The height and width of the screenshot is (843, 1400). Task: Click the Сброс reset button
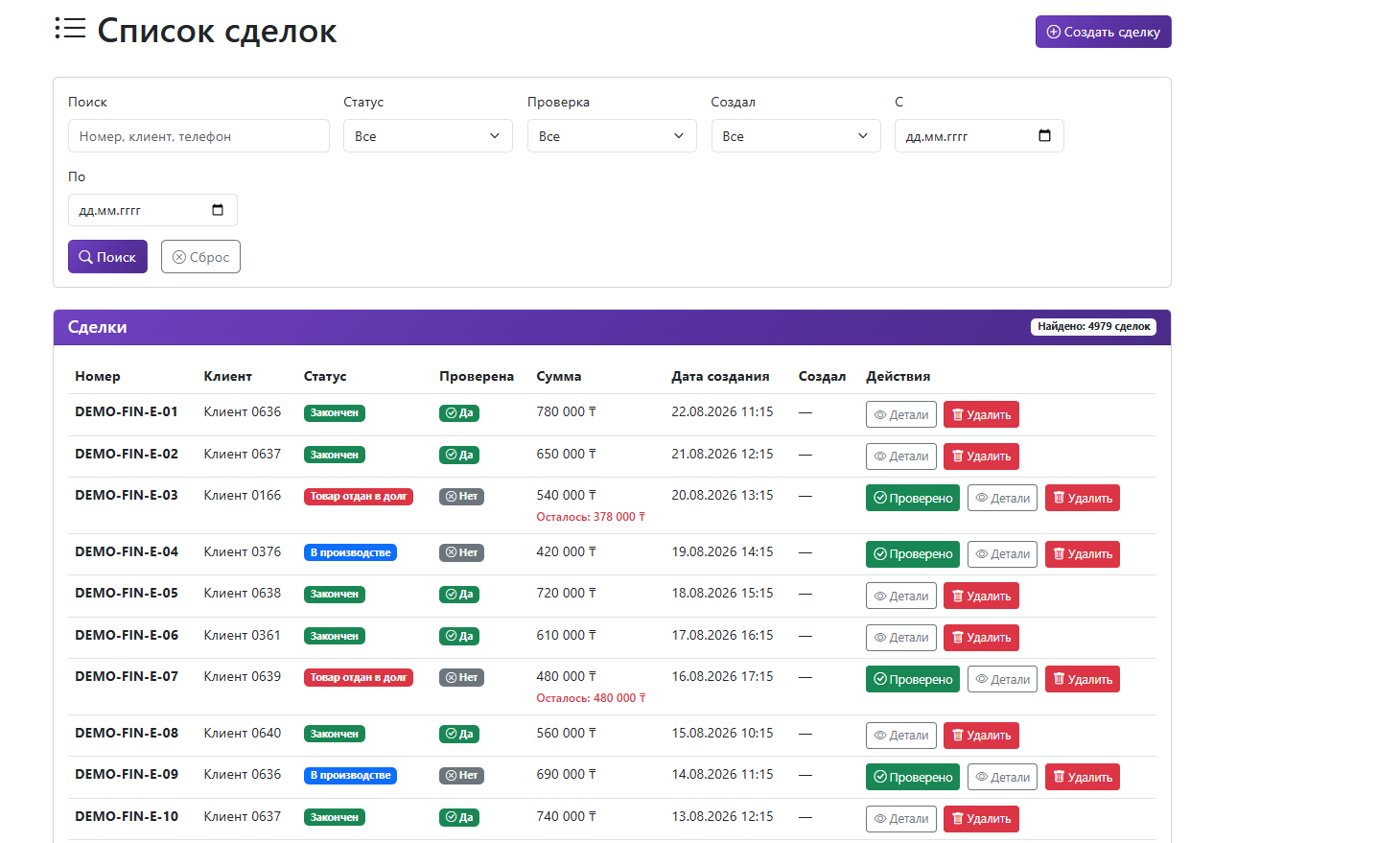coord(200,257)
